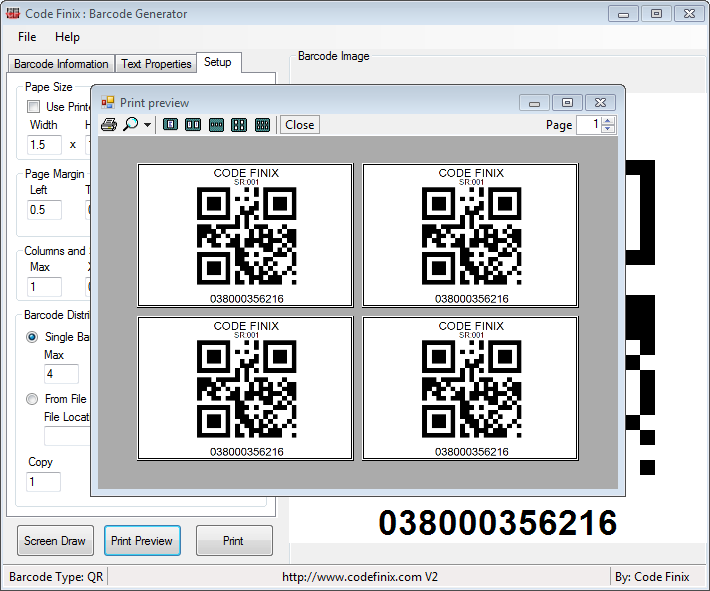
Task: Click the Screen Draw button
Action: [55, 541]
